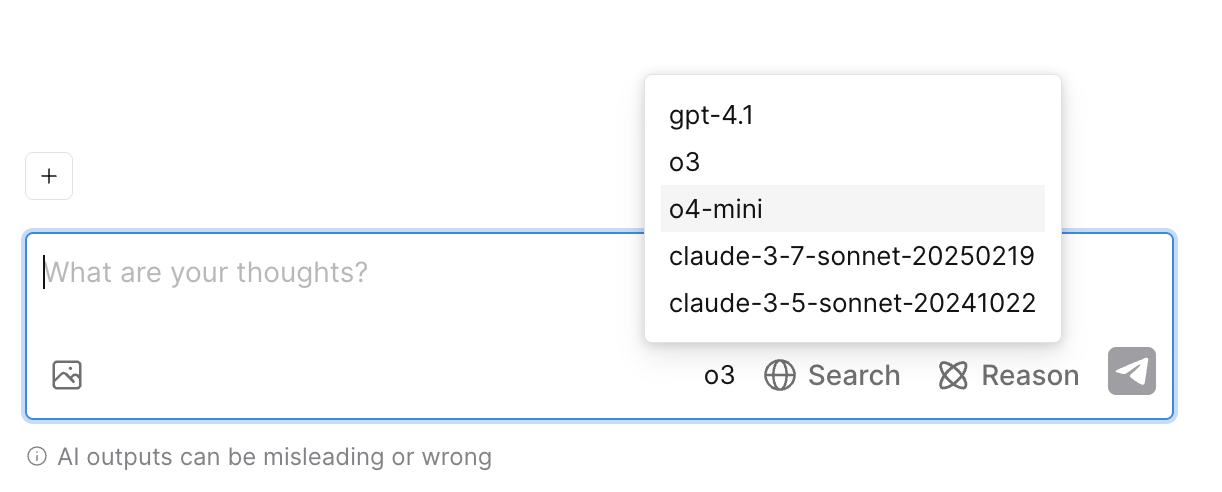Click the text cursor at the message box start
Image resolution: width=1222 pixels, height=492 pixels.
(x=43, y=272)
